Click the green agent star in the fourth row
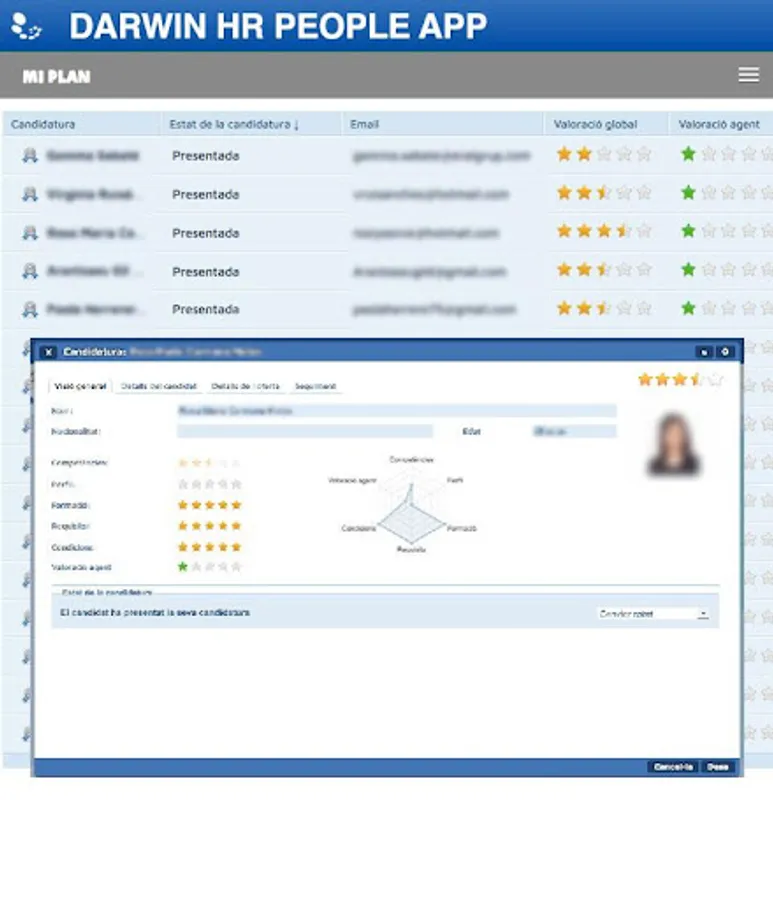This screenshot has height=900, width=773. point(688,269)
